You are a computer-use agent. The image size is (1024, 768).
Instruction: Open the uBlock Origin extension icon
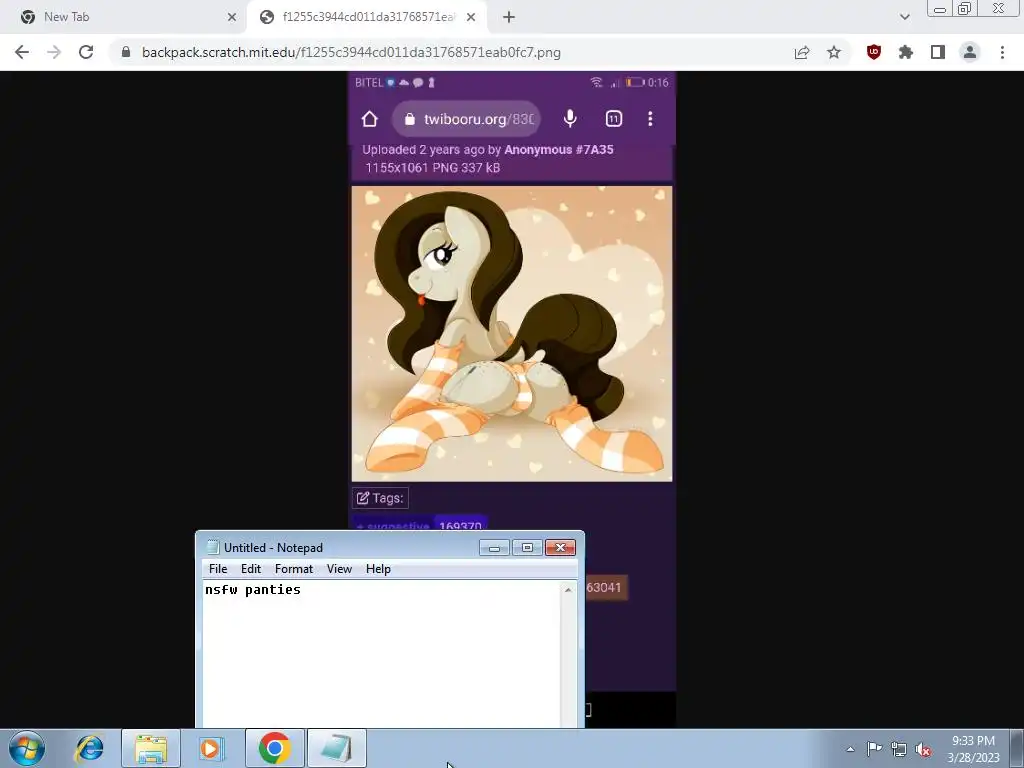pyautogui.click(x=874, y=52)
